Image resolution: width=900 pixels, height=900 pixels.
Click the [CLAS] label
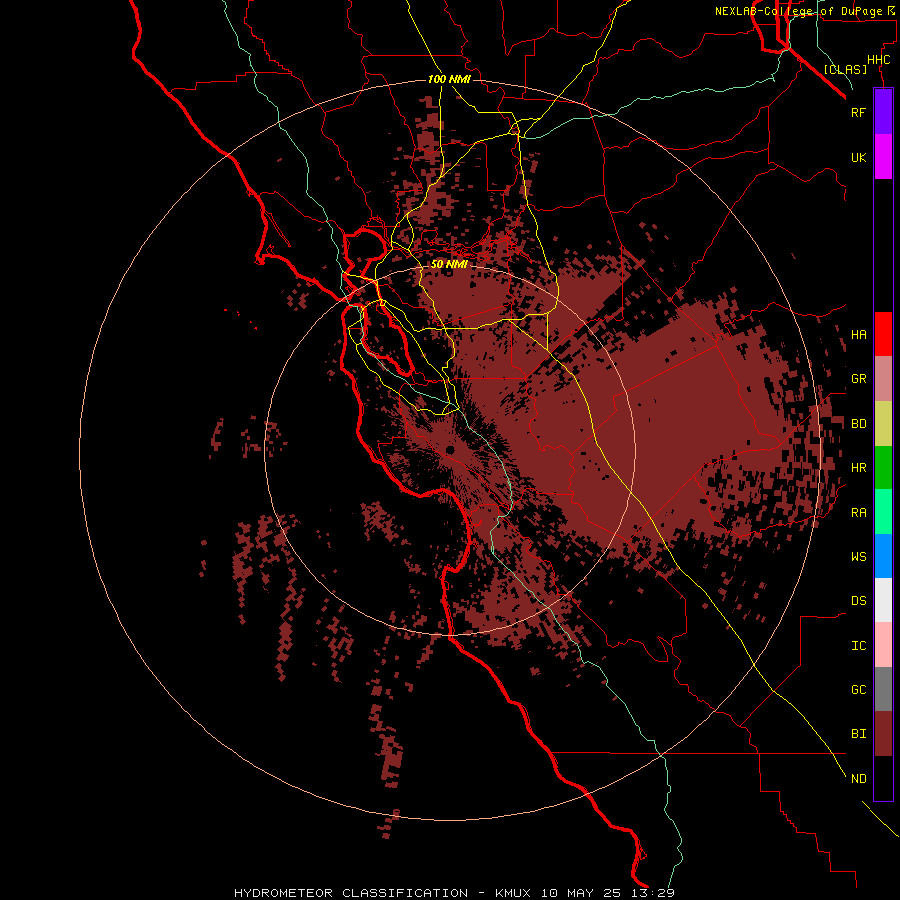click(x=845, y=69)
